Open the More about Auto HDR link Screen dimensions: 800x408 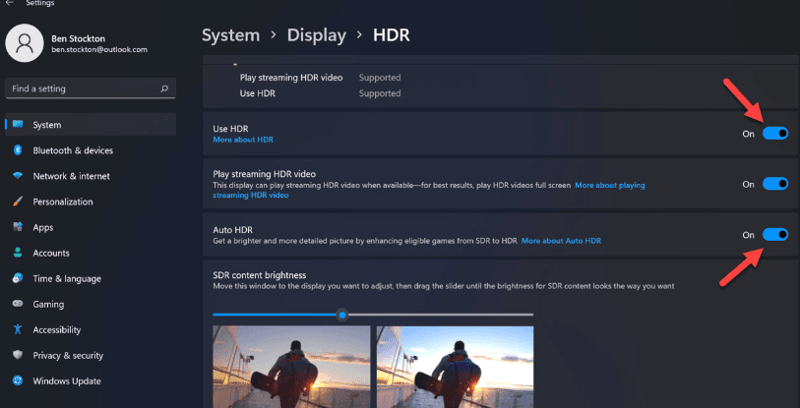point(560,241)
